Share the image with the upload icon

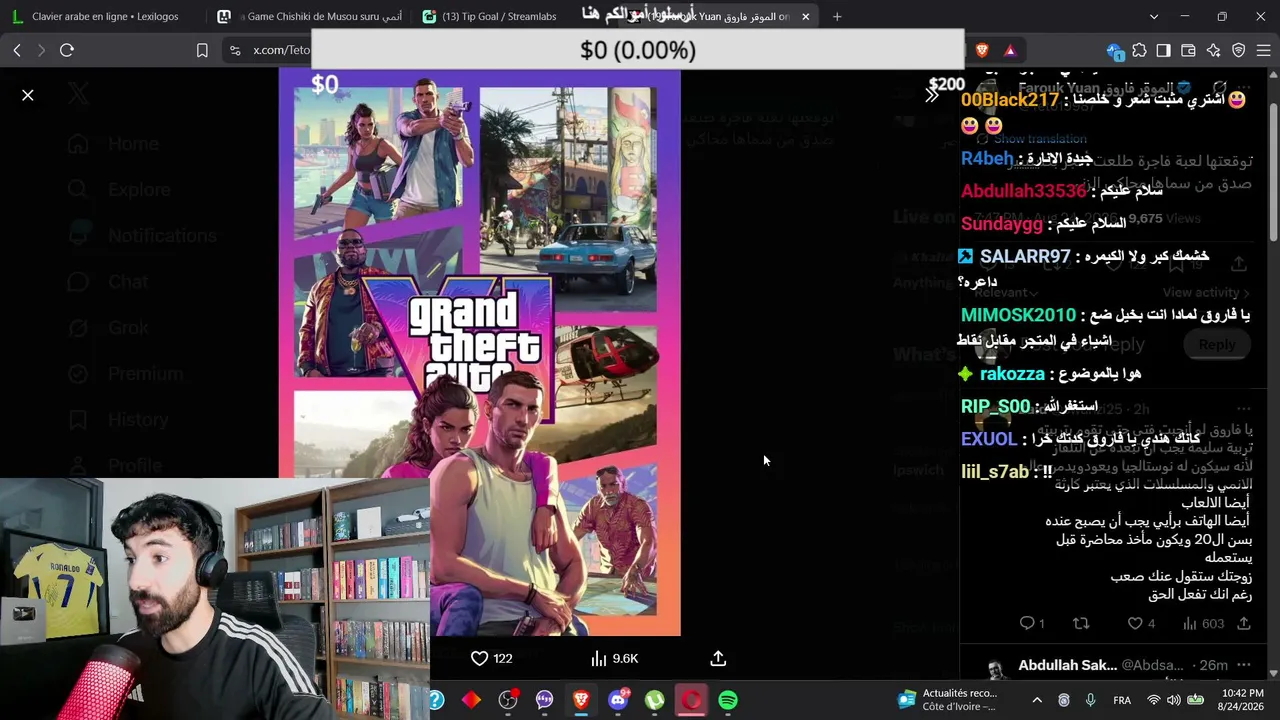[x=718, y=658]
